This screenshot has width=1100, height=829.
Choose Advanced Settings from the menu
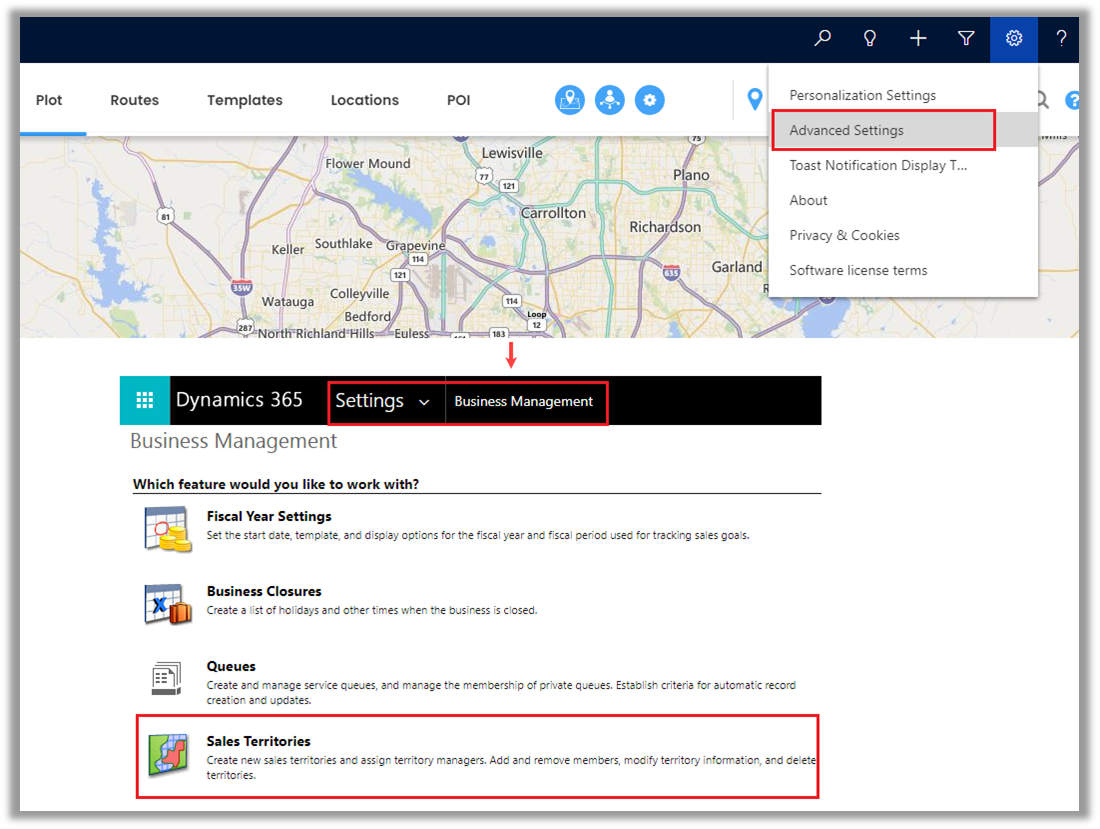(847, 130)
